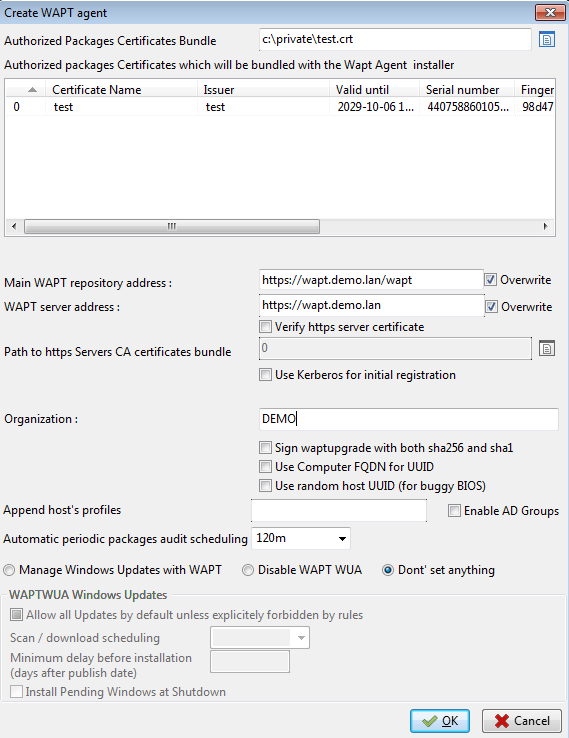Screen dimensions: 569x738
Task: Select Manage Windows Updates with WAPT
Action: click(x=9, y=570)
